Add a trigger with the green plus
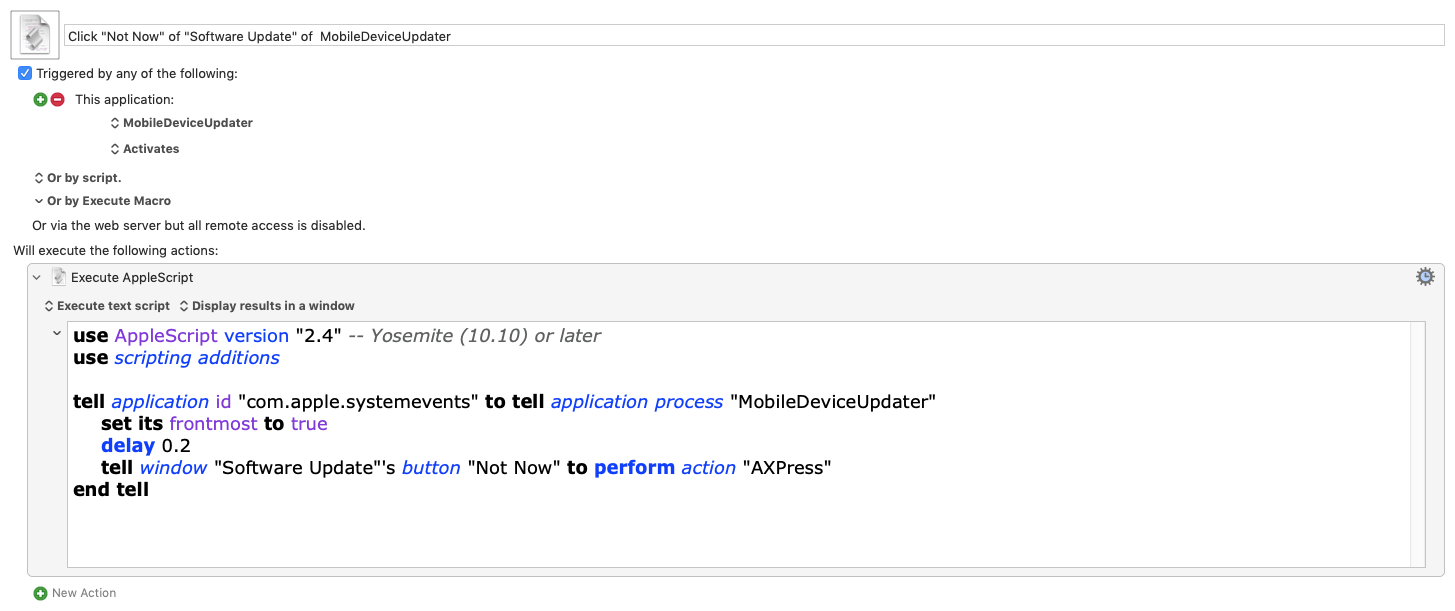Viewport: 1455px width, 611px height. [x=40, y=99]
